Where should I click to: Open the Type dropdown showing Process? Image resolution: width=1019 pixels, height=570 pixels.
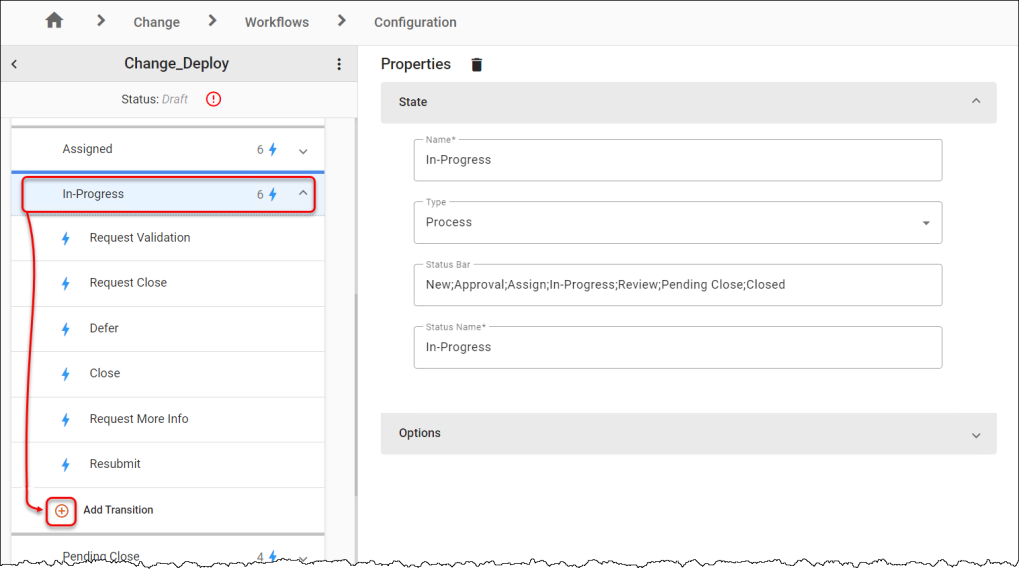tap(678, 222)
